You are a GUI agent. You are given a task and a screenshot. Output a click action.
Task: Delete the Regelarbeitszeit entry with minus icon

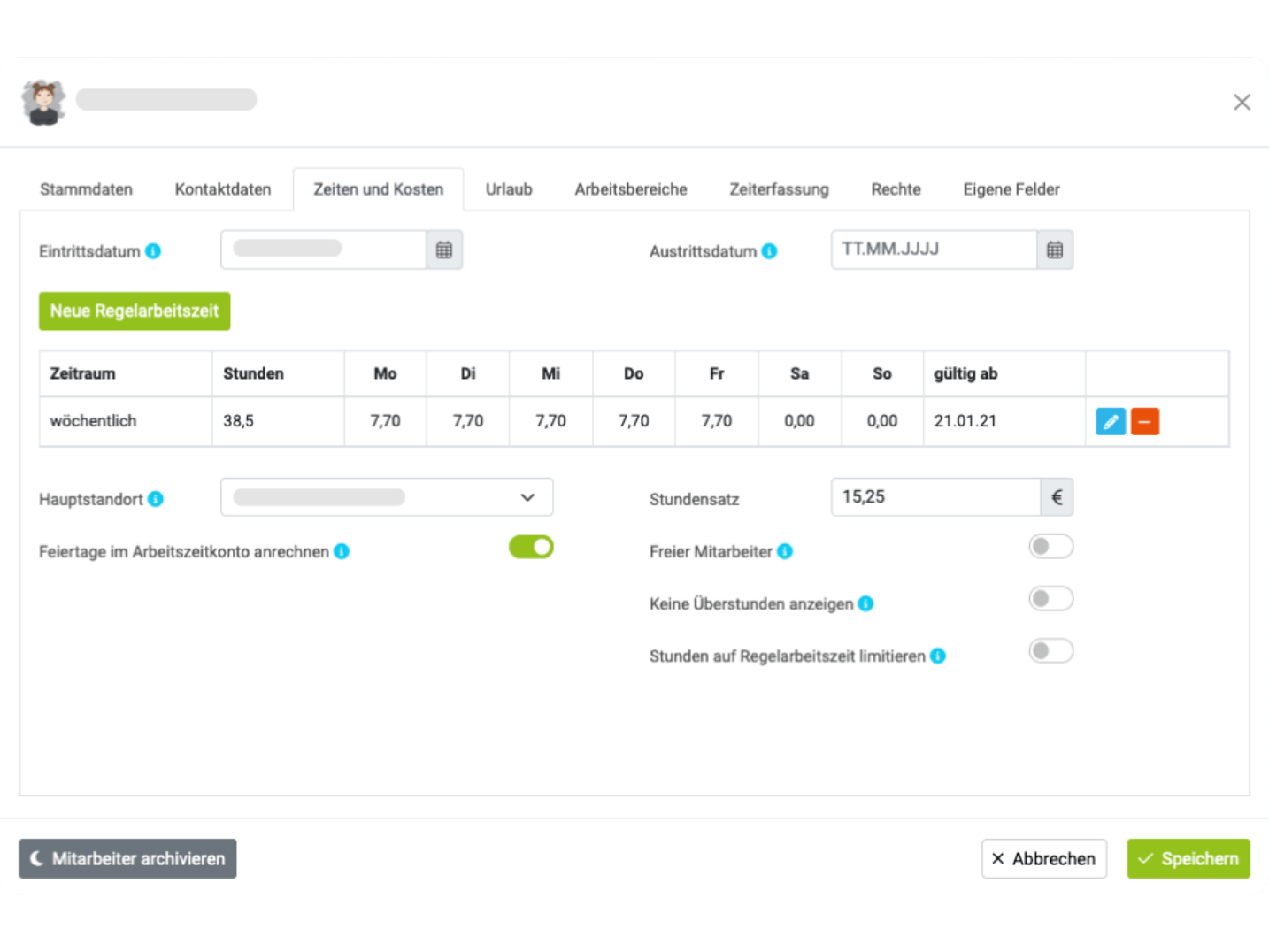coord(1145,421)
